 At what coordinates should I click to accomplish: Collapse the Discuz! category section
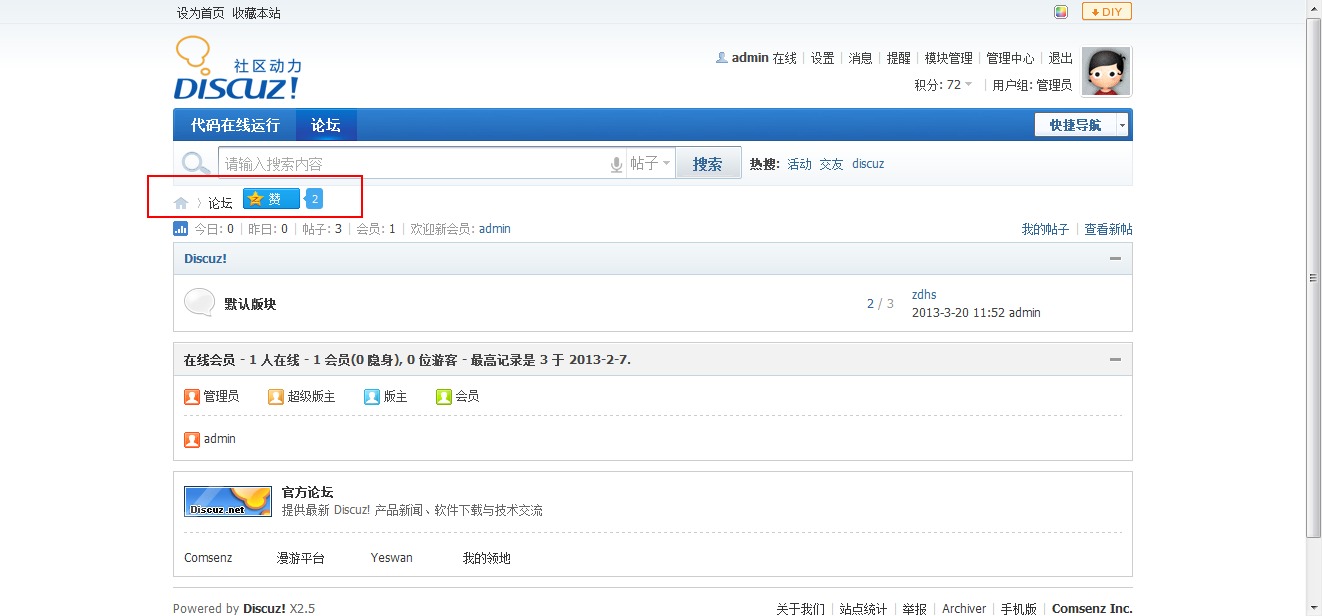click(1115, 258)
